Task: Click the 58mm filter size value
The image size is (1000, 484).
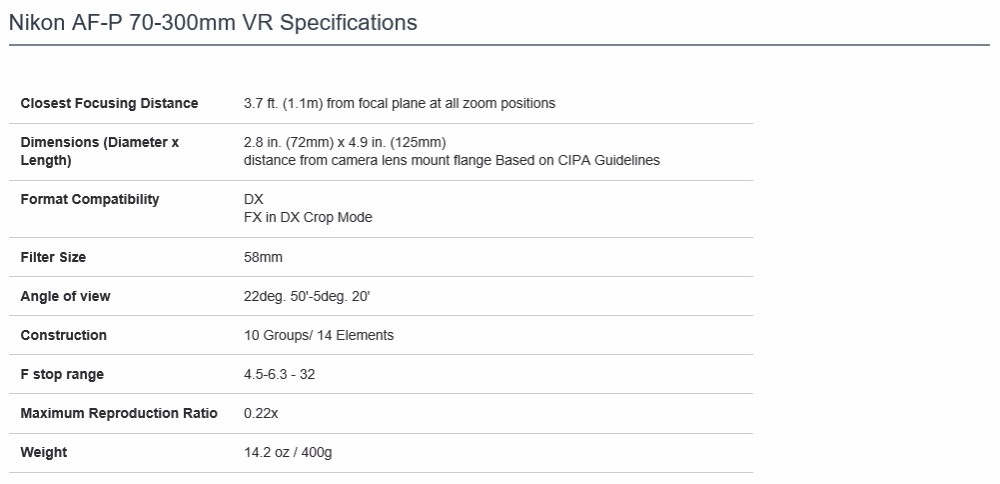Action: (x=263, y=257)
